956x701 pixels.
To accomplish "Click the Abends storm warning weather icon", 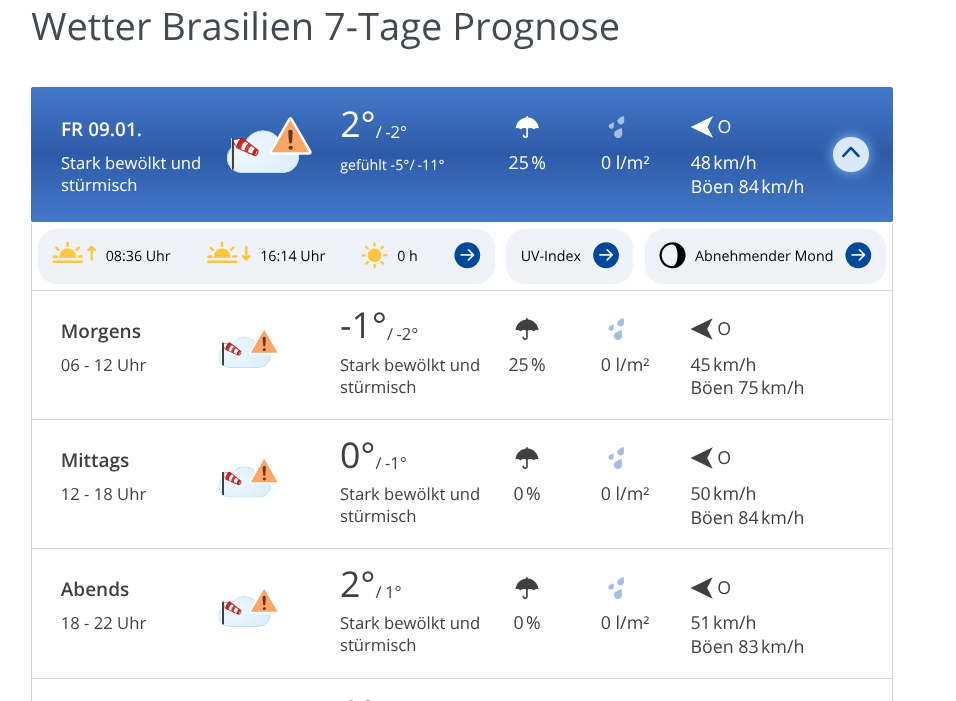I will (249, 607).
